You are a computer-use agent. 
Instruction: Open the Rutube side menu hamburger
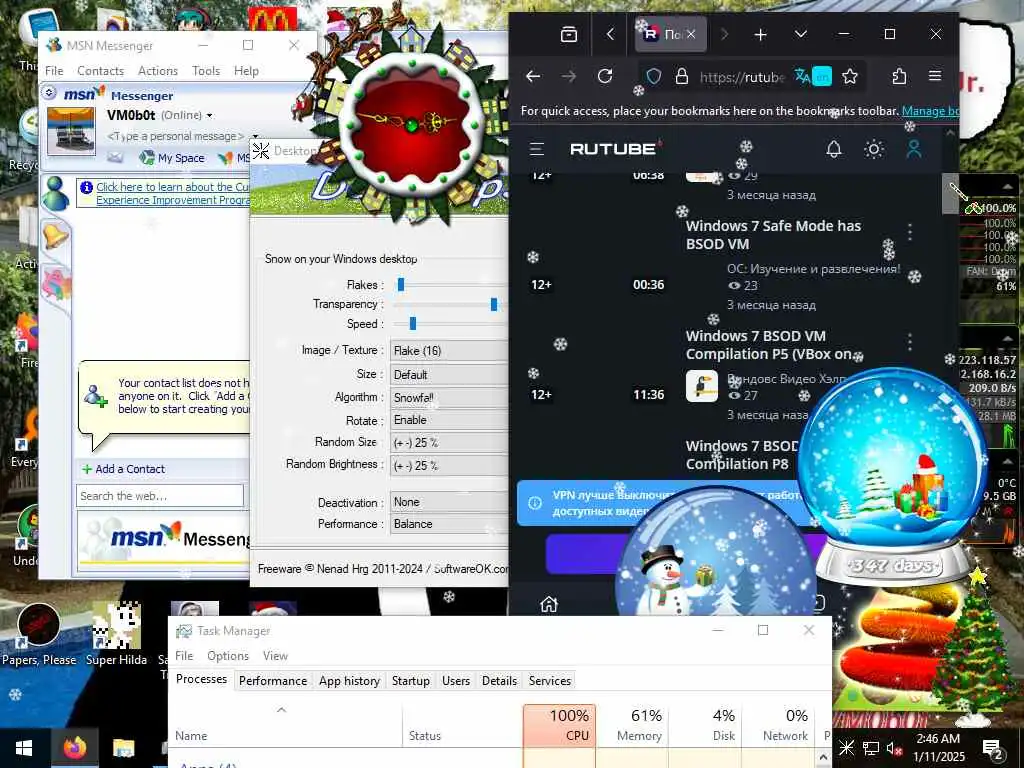pos(536,149)
